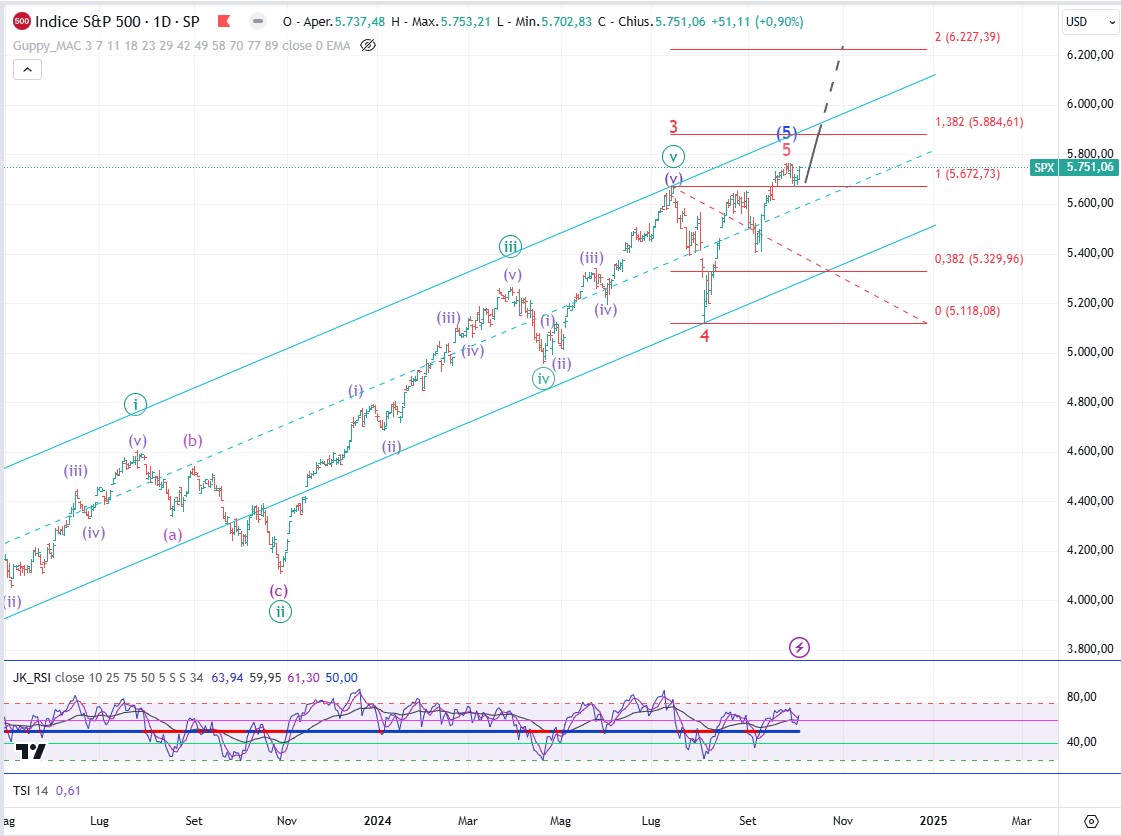Click the Mag label on the time axis
1121x836 pixels.
tap(560, 821)
